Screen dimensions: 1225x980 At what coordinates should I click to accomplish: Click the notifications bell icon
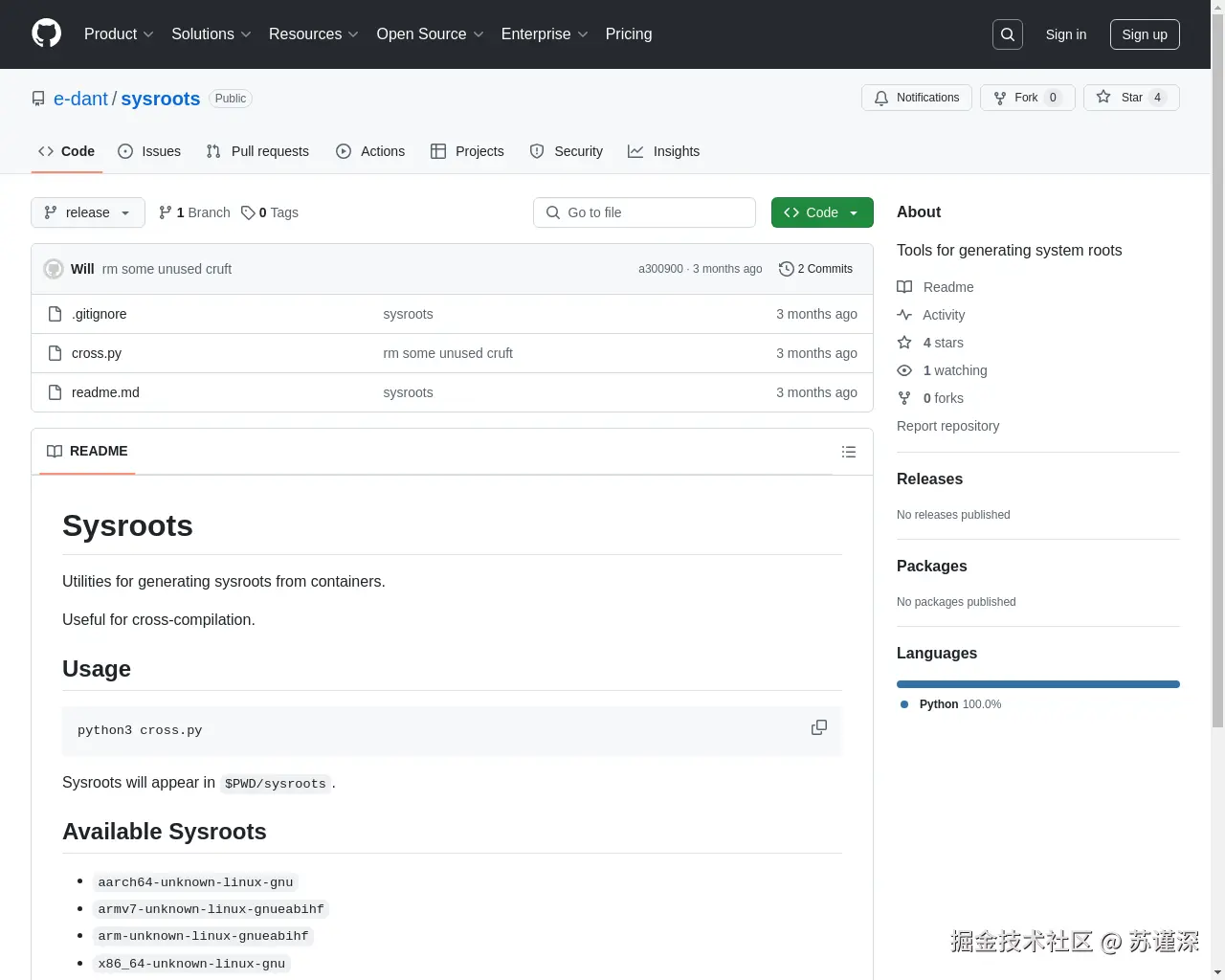coord(881,97)
